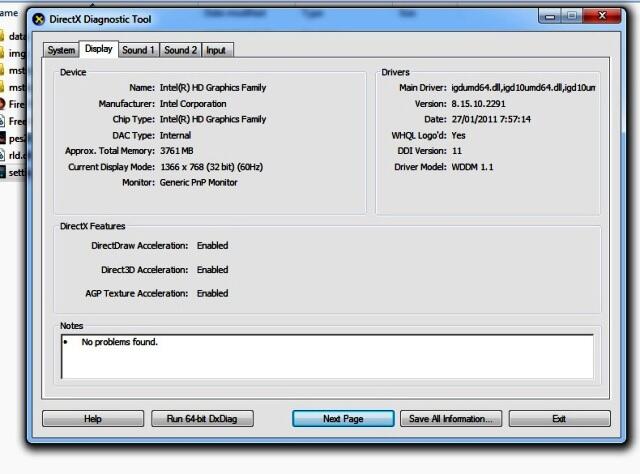
Task: Click the 'Fire' item in background Explorer window
Action: 16,105
